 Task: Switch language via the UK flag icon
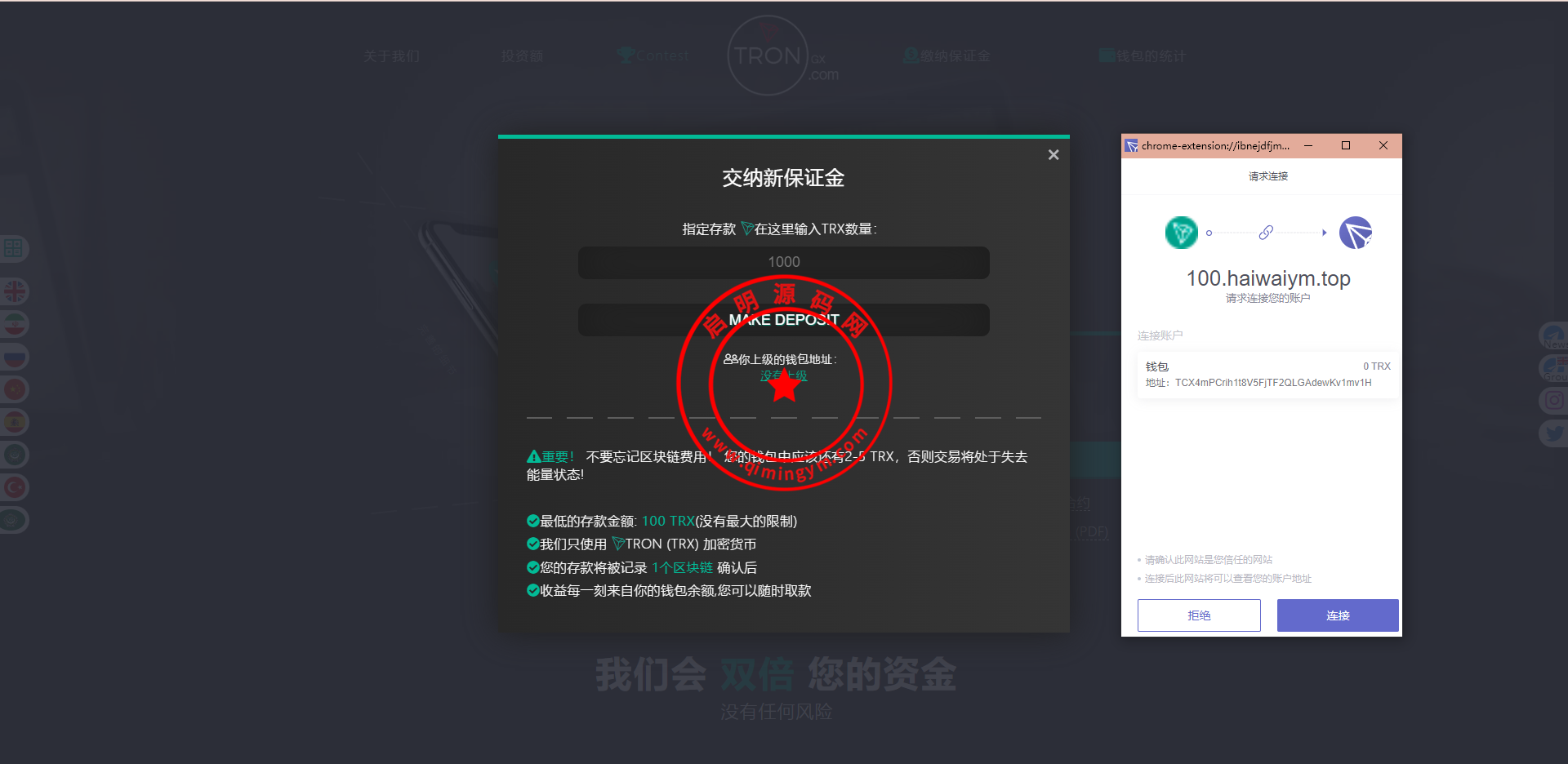click(15, 291)
